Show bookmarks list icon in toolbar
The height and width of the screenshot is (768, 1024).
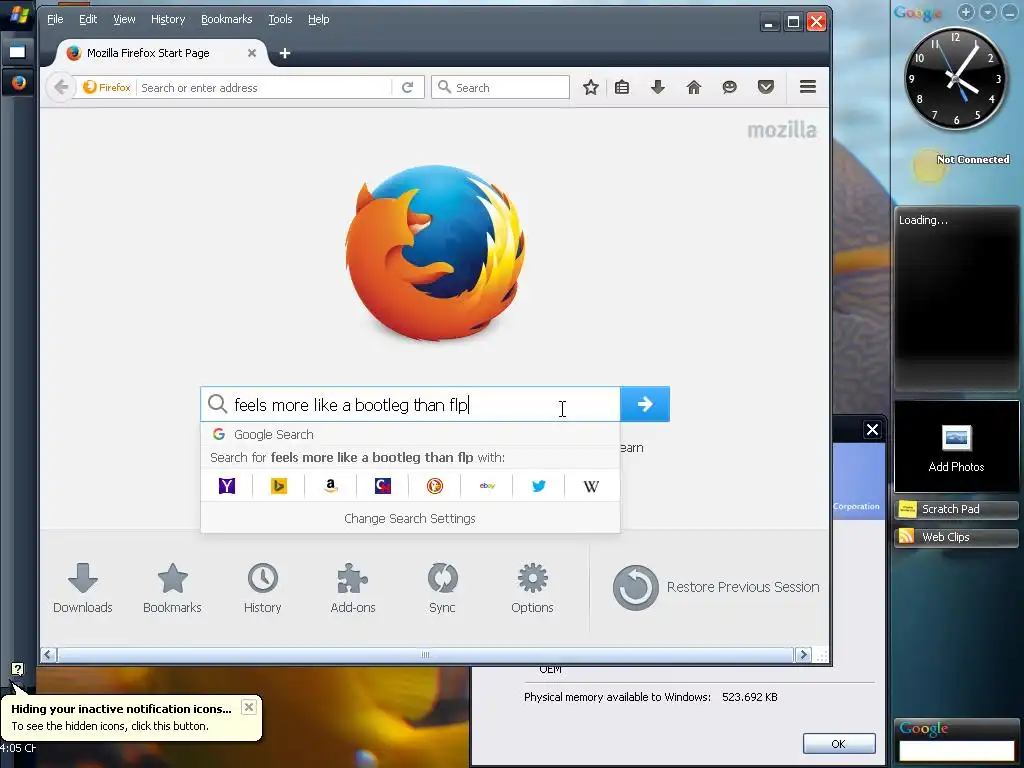point(622,87)
